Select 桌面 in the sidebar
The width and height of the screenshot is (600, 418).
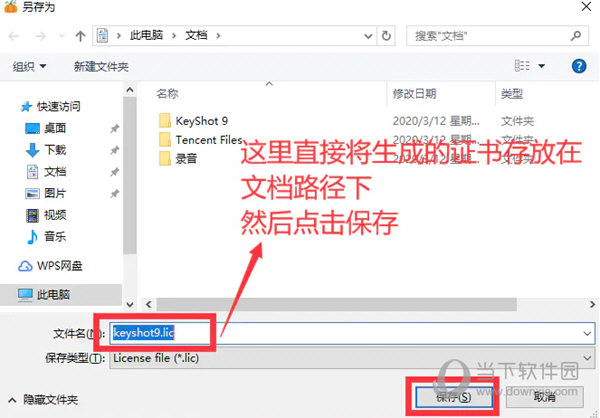click(46, 128)
